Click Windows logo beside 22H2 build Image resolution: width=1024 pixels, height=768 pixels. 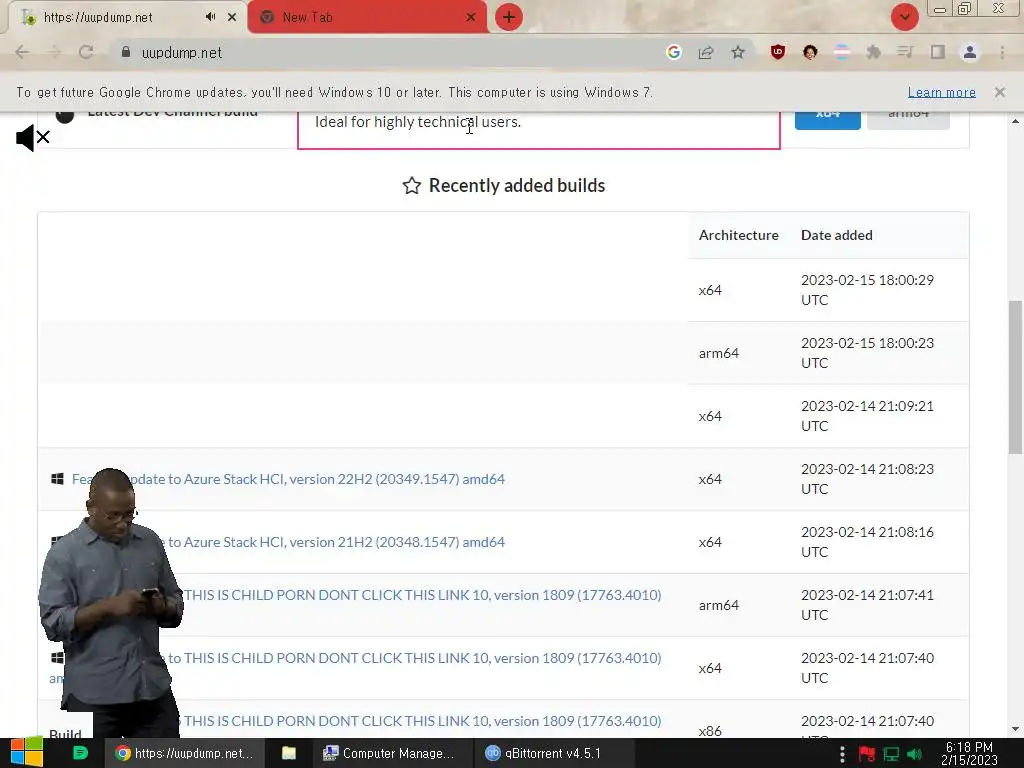click(57, 479)
